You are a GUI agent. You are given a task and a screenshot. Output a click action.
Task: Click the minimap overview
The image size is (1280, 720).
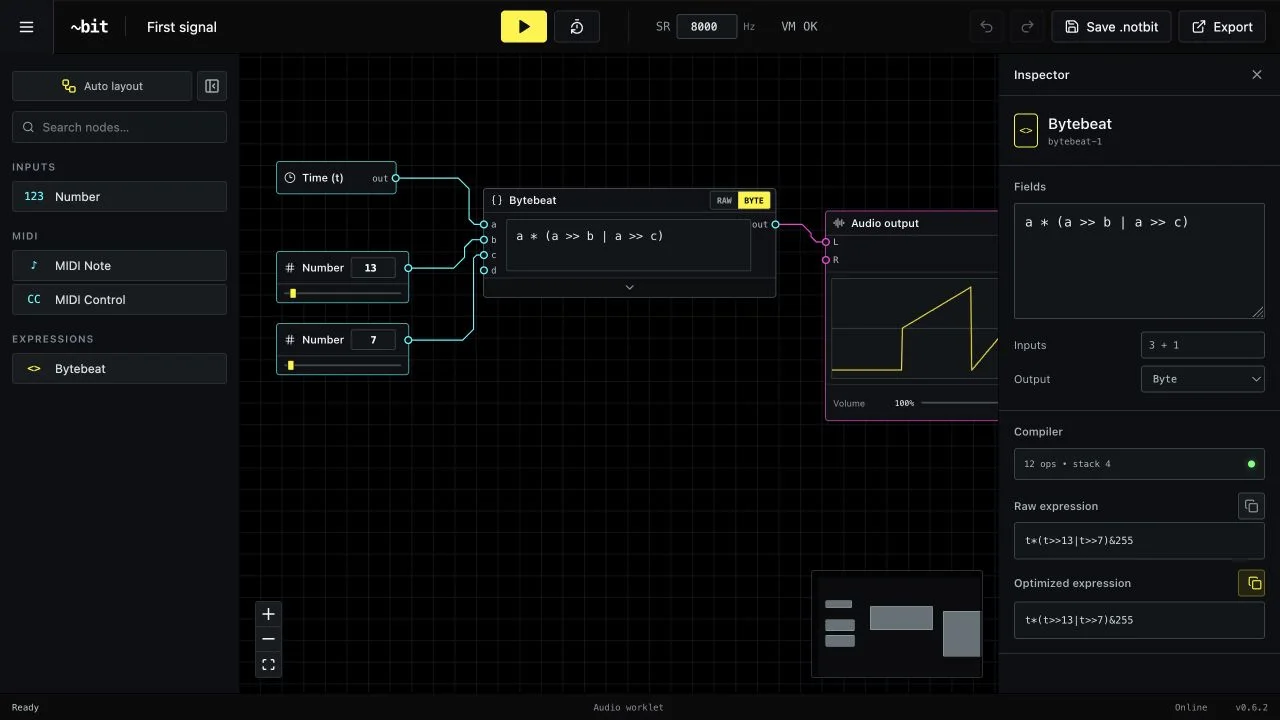(897, 624)
